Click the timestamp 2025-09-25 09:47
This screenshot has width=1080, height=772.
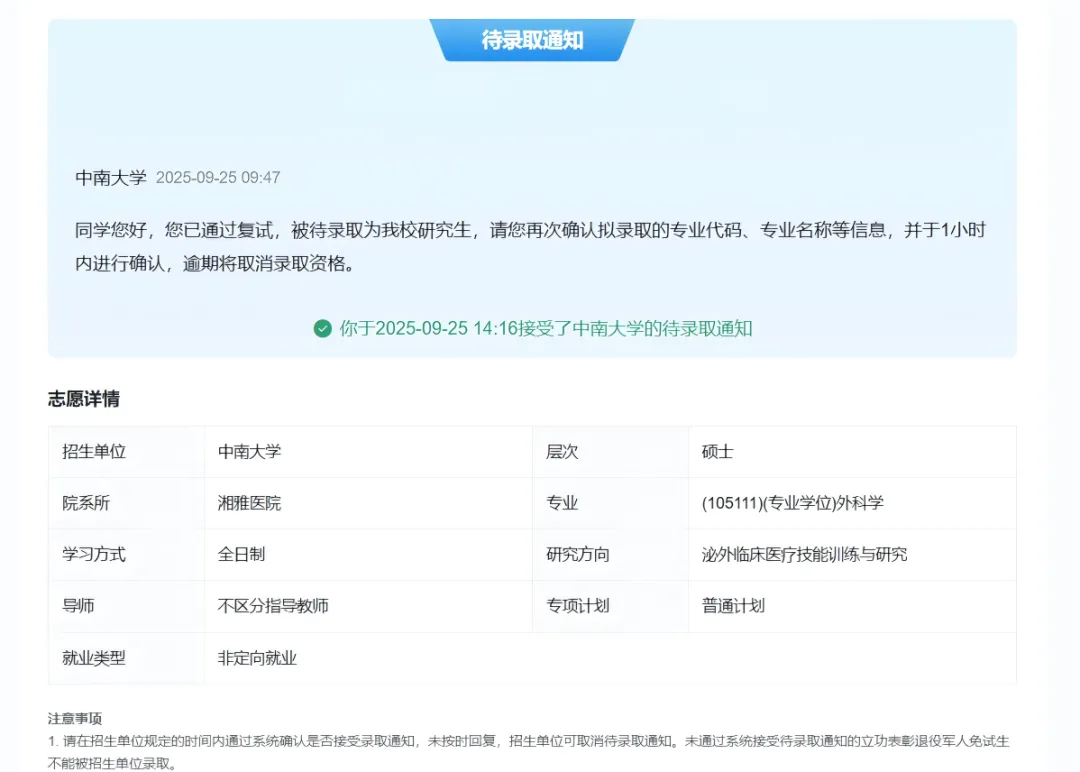coord(218,178)
